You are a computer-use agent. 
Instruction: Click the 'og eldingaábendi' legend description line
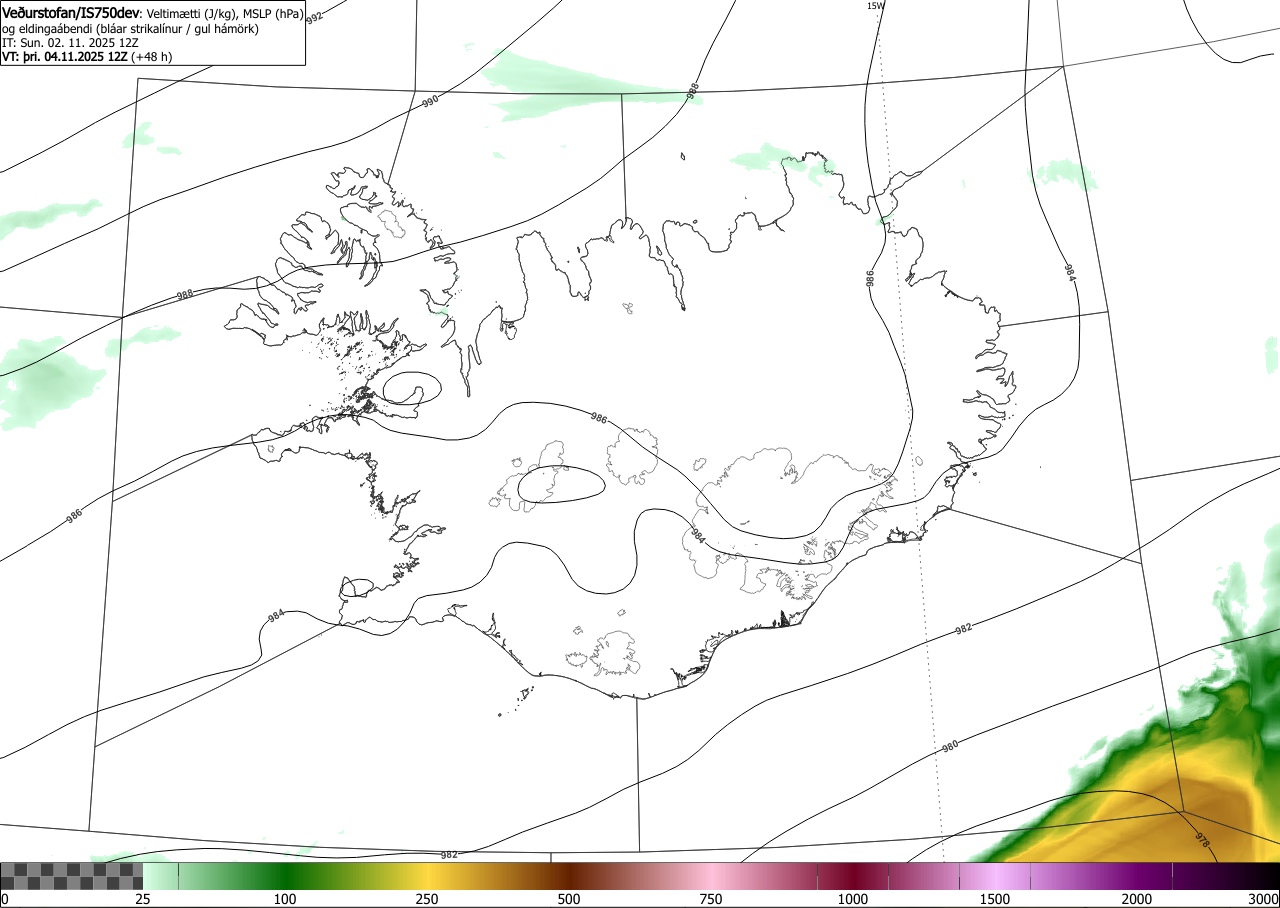tap(130, 29)
